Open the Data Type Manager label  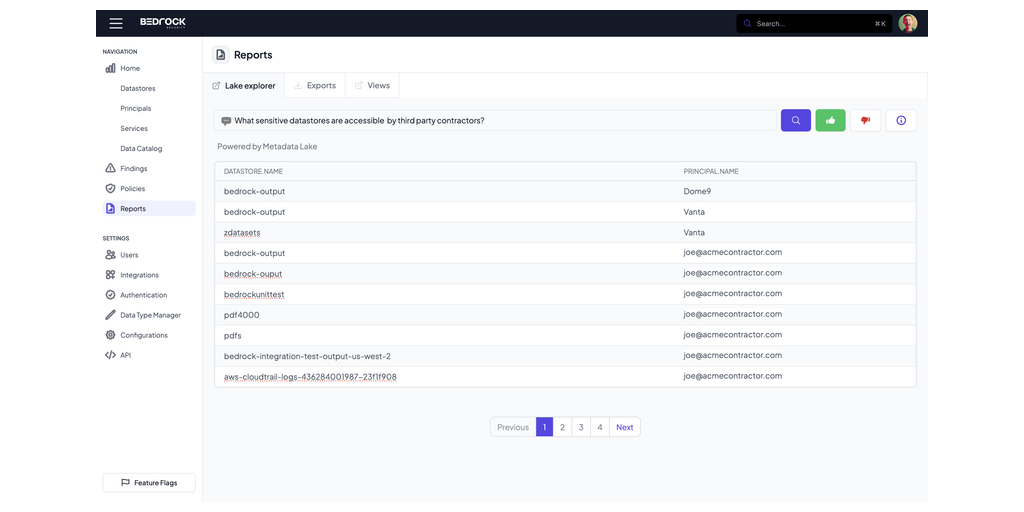[x=151, y=315]
